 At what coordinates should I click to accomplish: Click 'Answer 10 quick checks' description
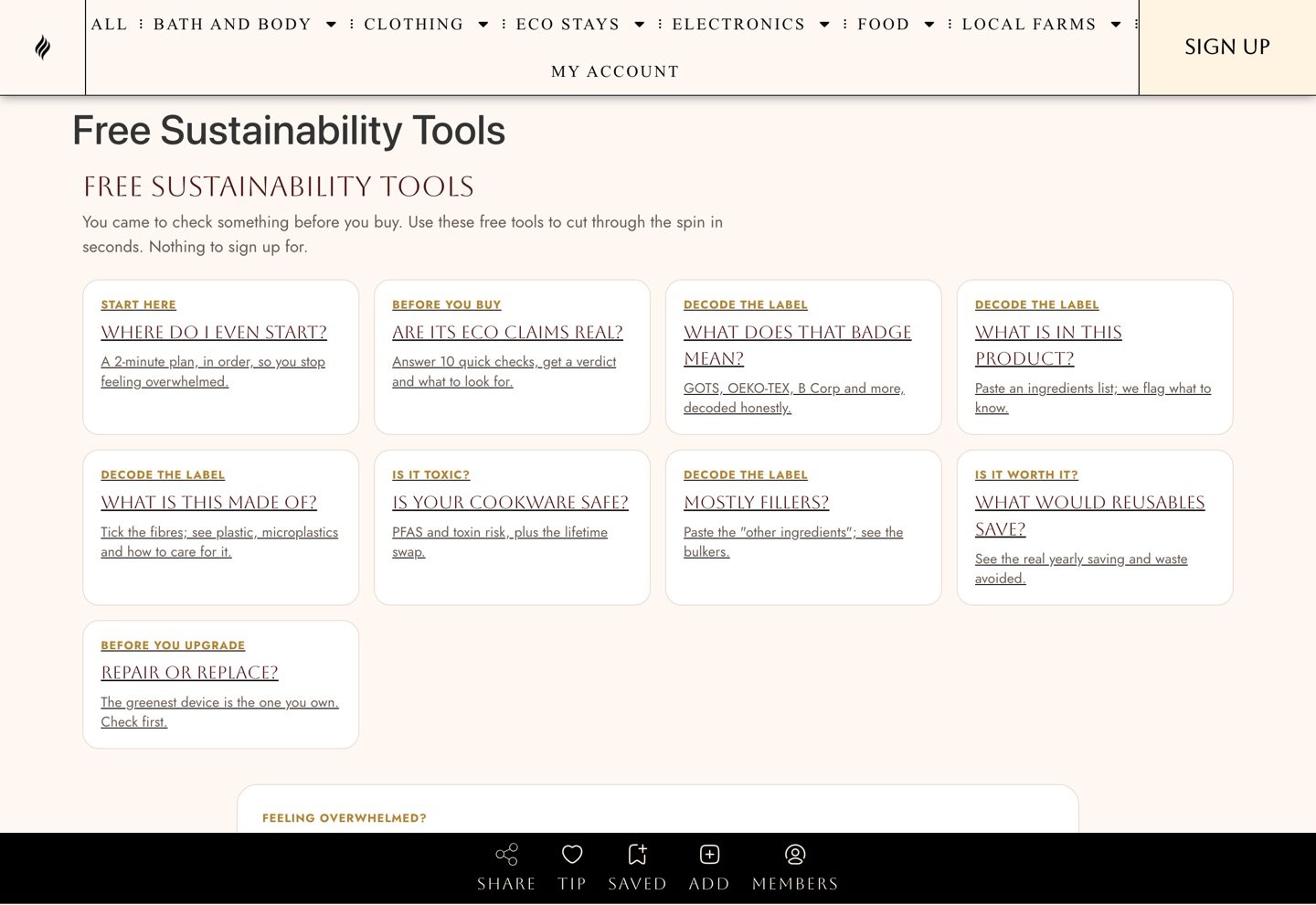coord(504,371)
